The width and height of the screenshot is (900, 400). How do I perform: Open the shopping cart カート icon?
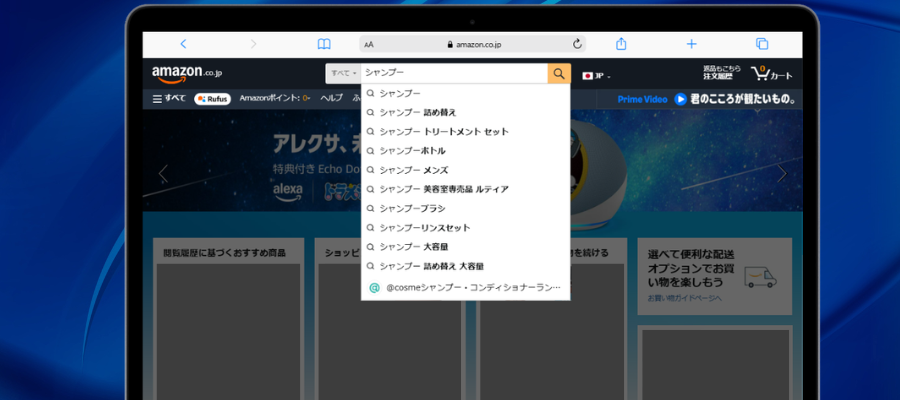[x=771, y=73]
